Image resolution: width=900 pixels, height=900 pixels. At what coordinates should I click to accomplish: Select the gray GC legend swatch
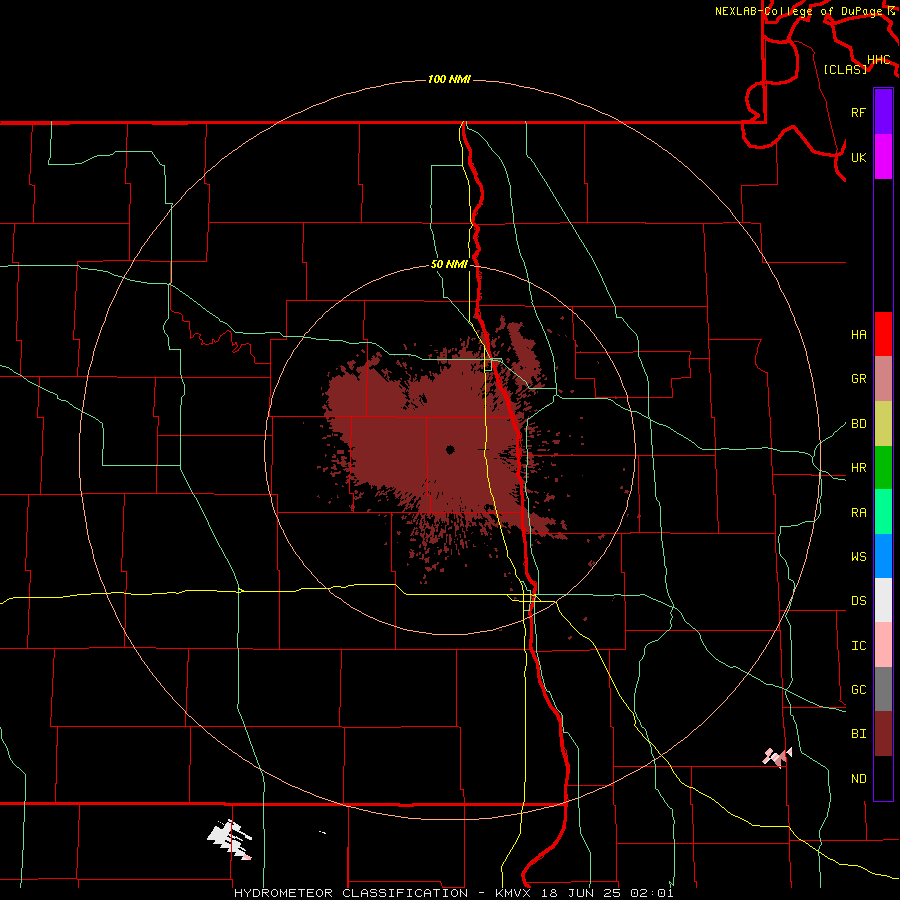tap(883, 689)
